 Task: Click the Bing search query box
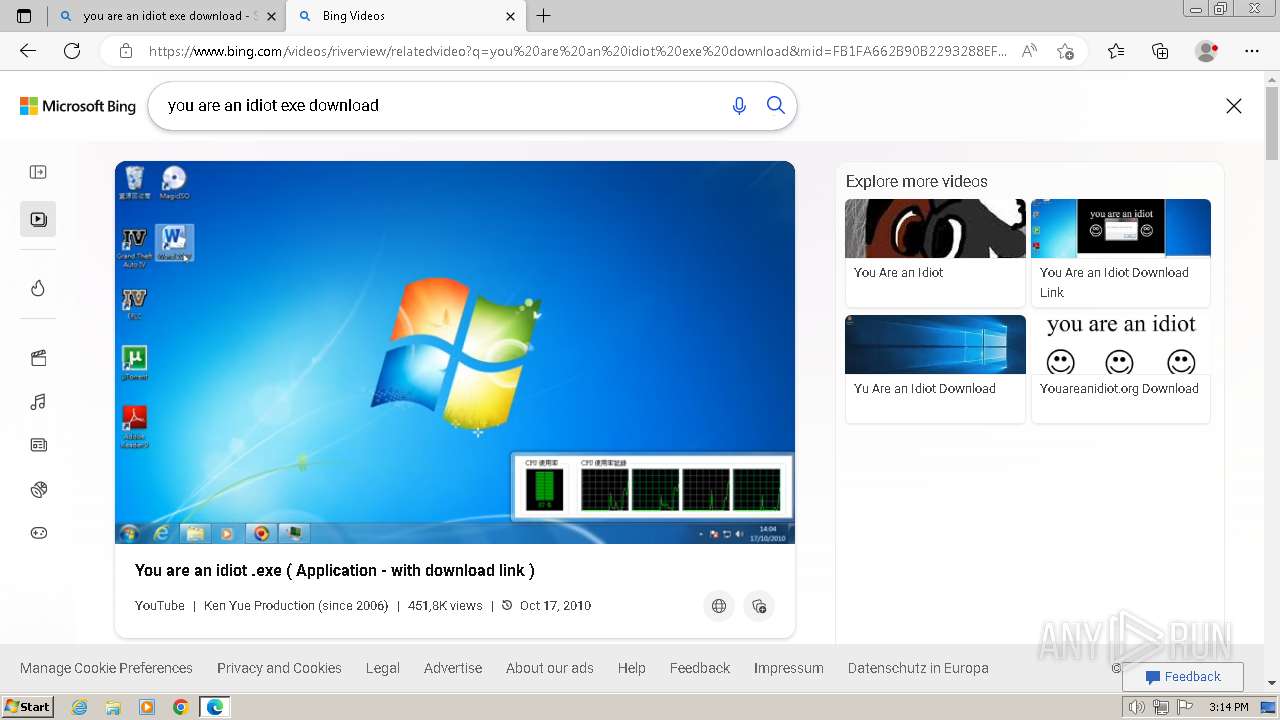(x=440, y=106)
